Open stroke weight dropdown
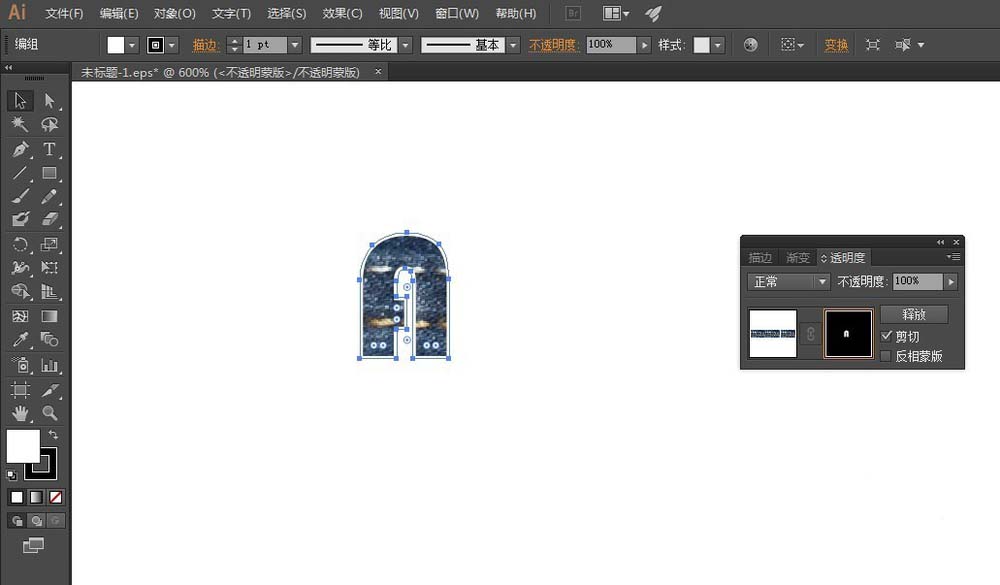Image resolution: width=1000 pixels, height=585 pixels. click(x=295, y=45)
